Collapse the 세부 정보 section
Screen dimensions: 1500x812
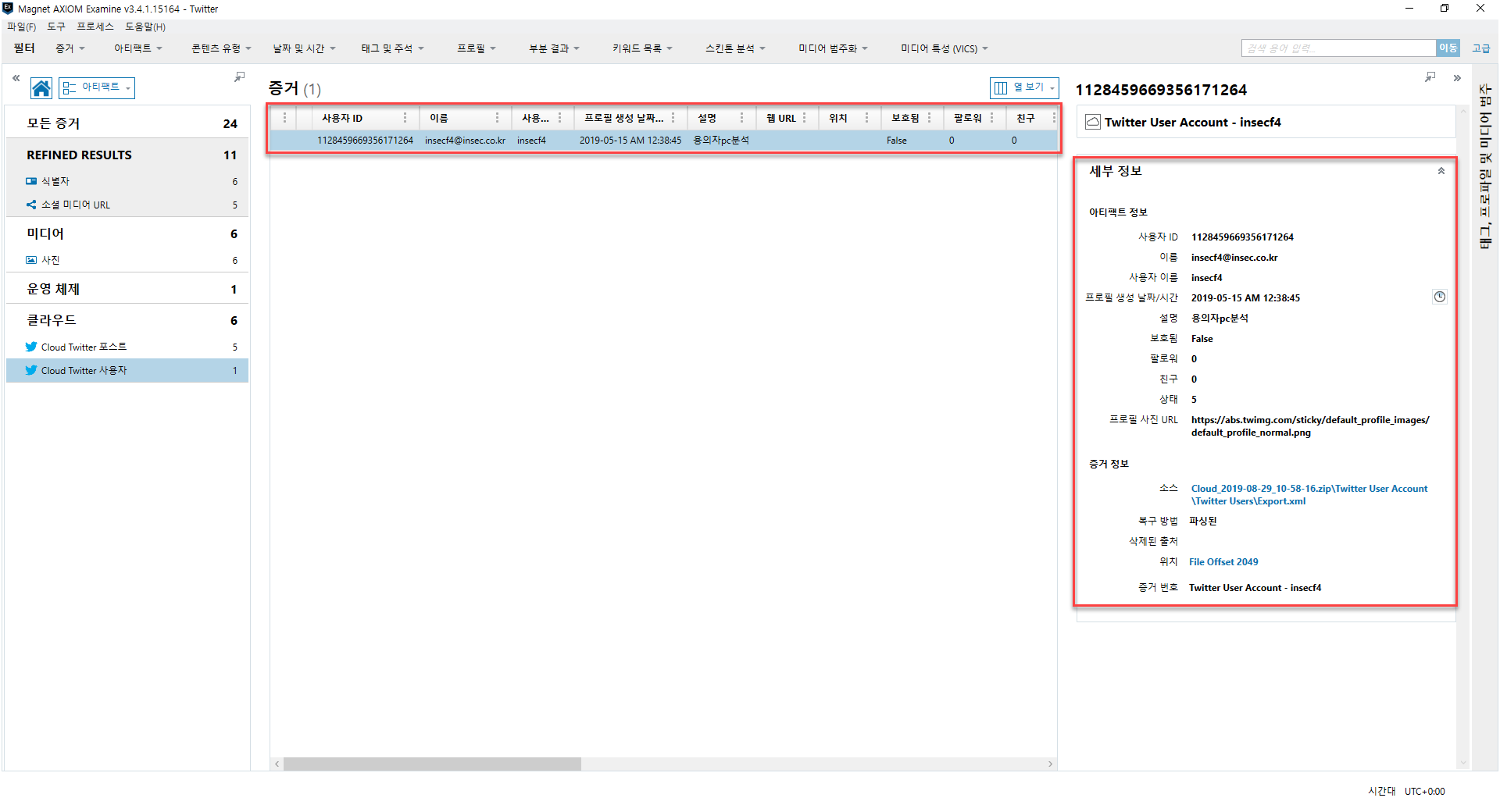[1441, 171]
